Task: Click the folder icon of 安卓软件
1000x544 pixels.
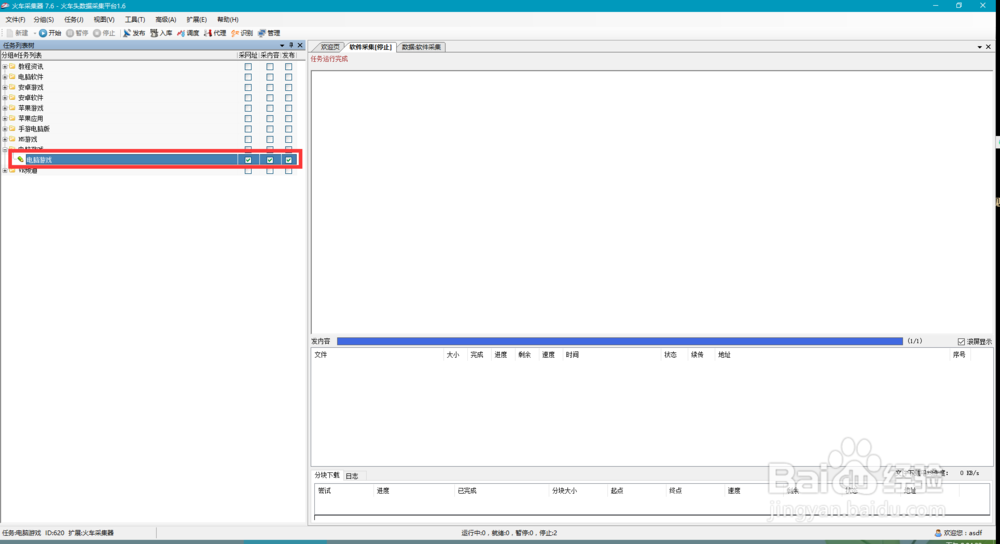Action: pyautogui.click(x=12, y=98)
